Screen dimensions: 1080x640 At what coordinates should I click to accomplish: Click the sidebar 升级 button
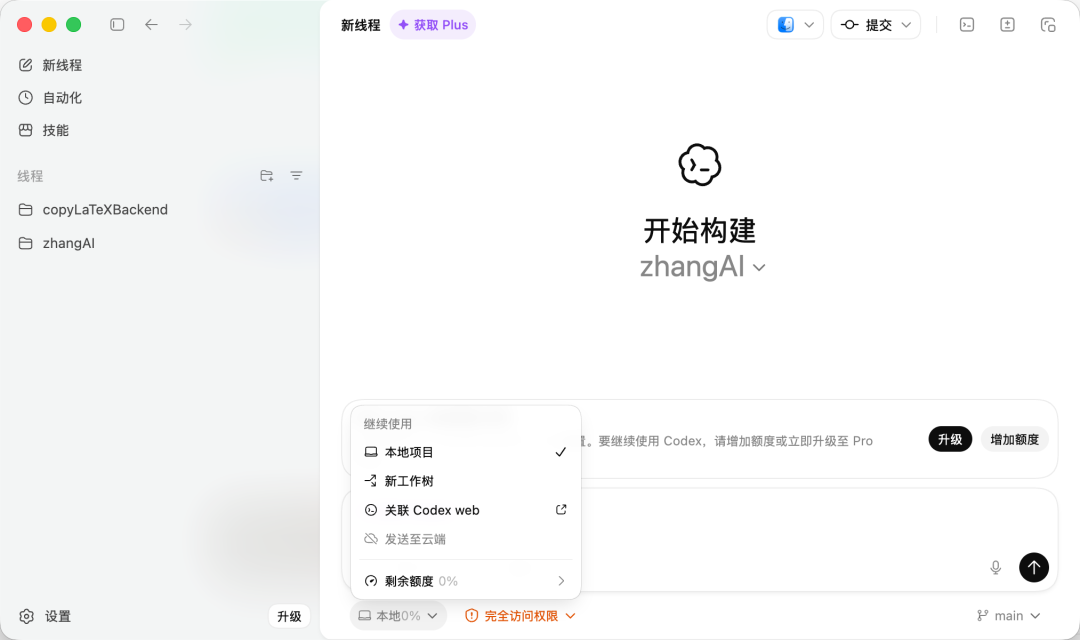[289, 616]
